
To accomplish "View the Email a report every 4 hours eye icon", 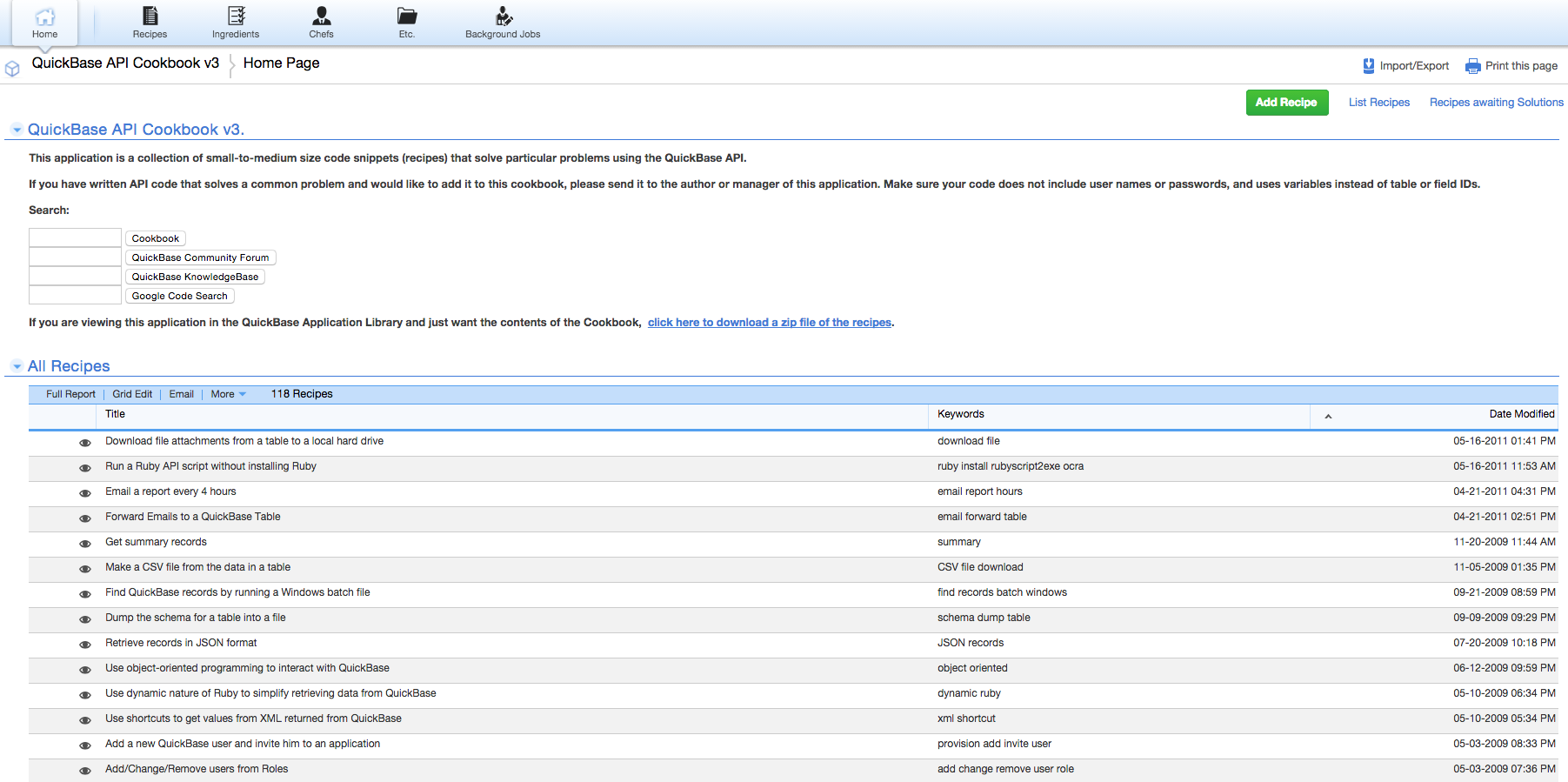I will (x=85, y=493).
